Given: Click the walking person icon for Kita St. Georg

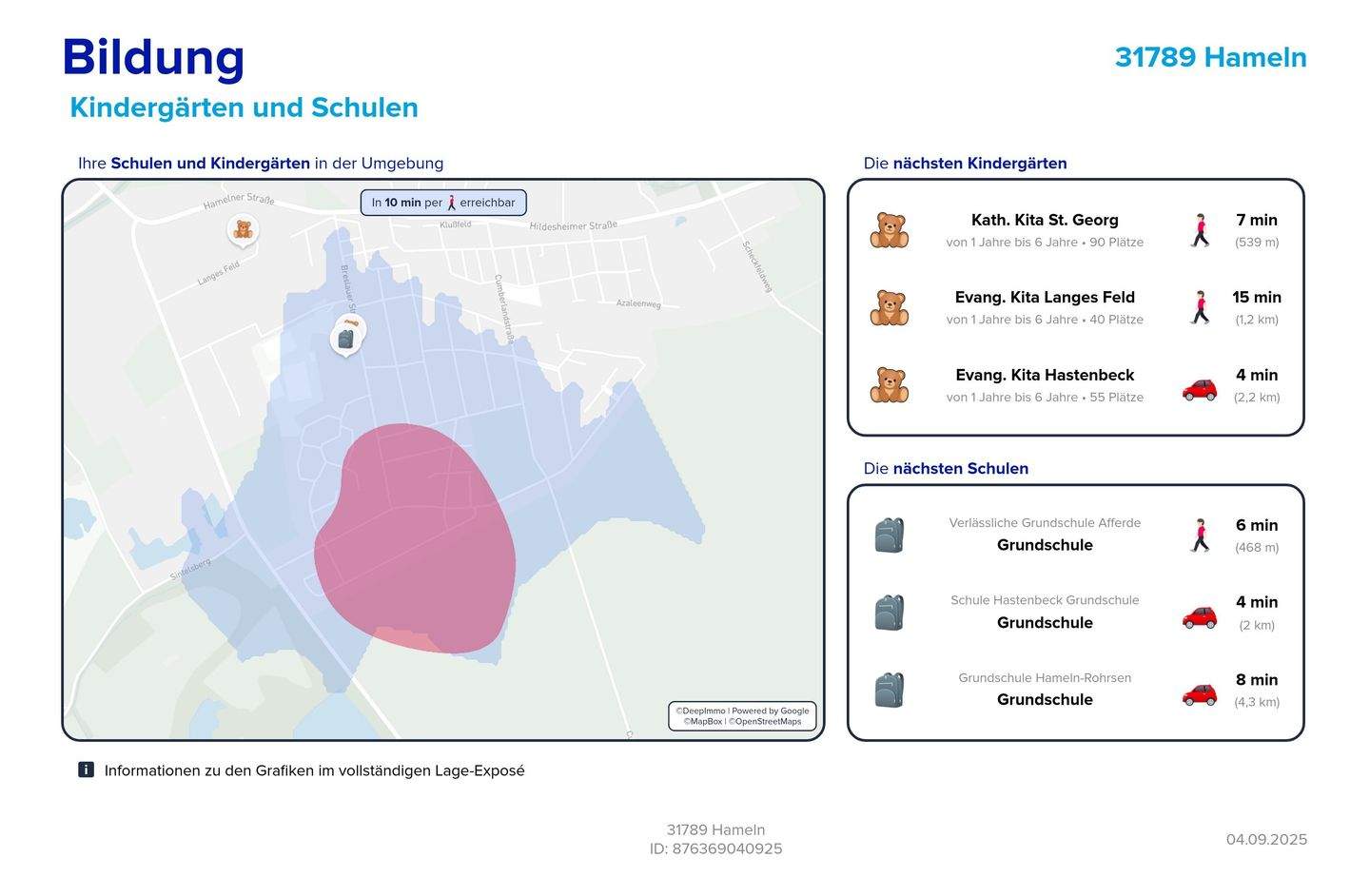Looking at the screenshot, I should tap(1200, 230).
